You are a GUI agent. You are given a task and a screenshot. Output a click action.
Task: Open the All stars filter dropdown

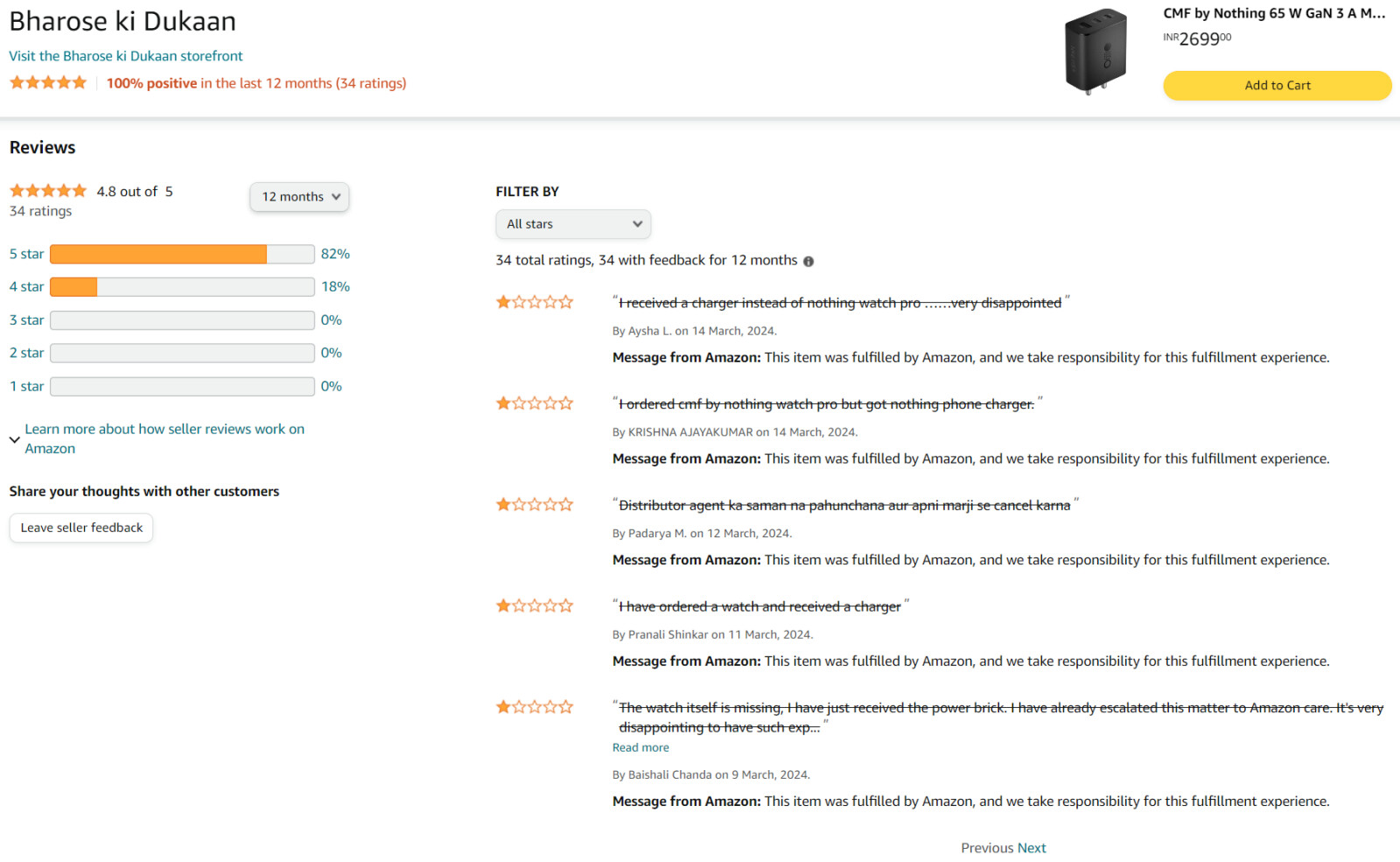click(x=573, y=224)
